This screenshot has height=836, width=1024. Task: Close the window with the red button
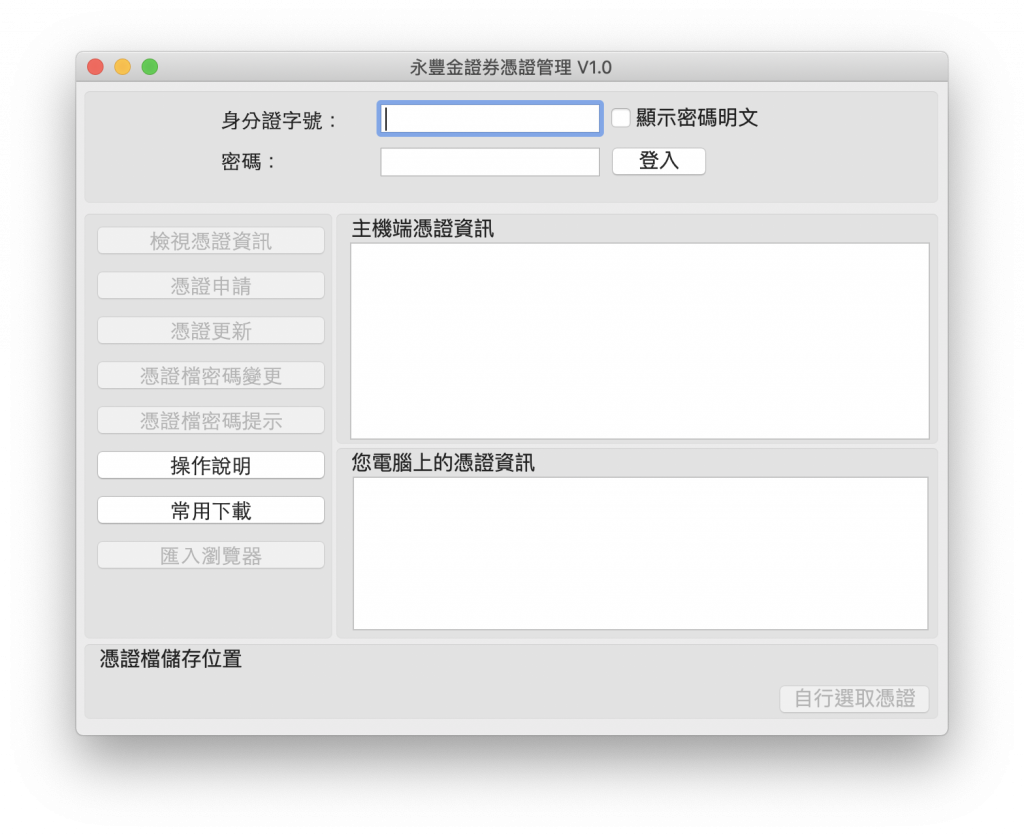point(95,67)
